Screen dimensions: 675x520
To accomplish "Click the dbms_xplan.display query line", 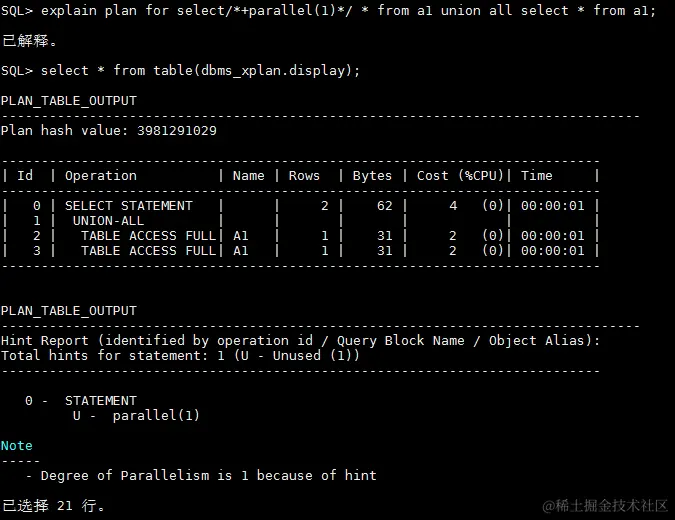I will (x=180, y=70).
